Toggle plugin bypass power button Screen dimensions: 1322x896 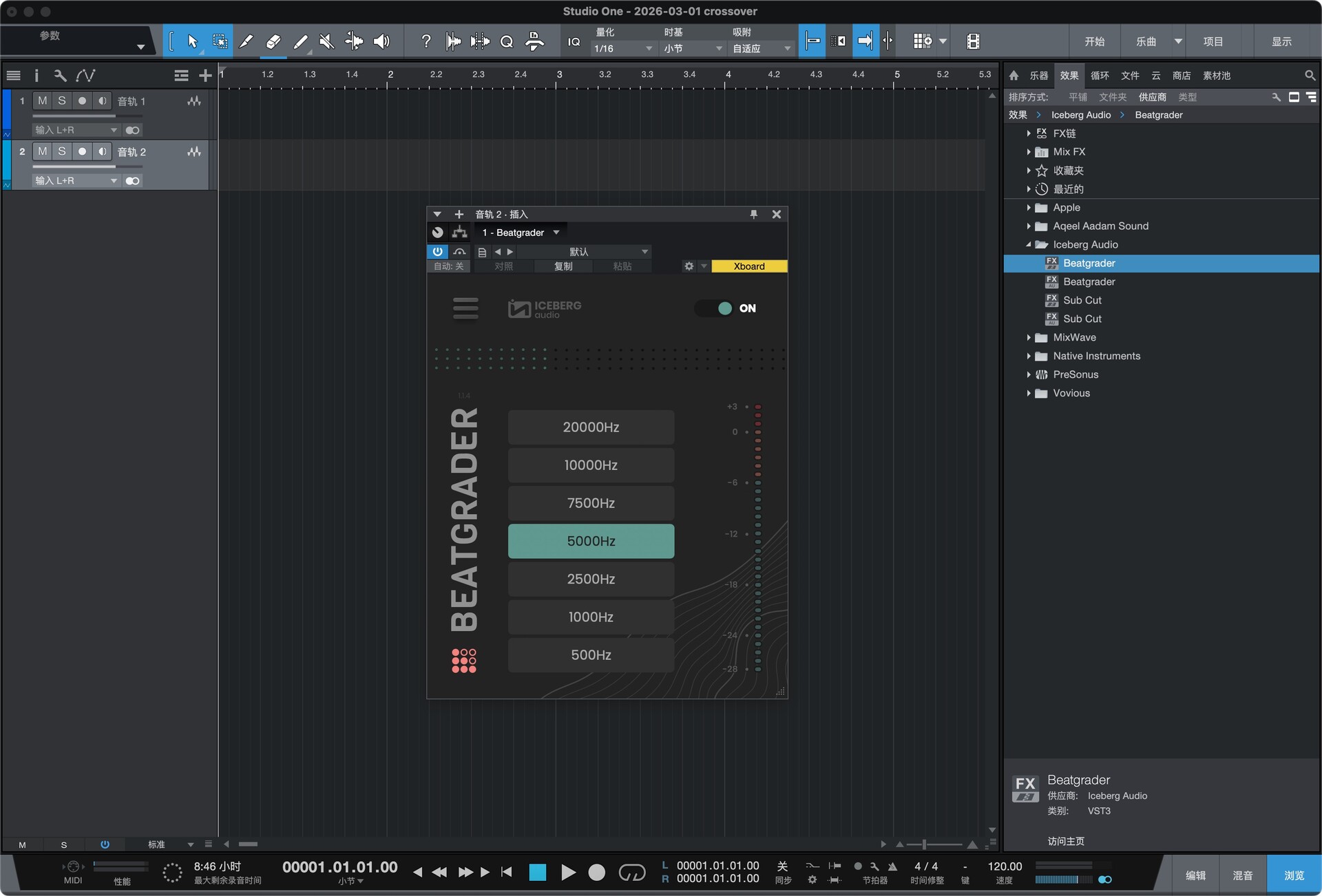coord(437,252)
